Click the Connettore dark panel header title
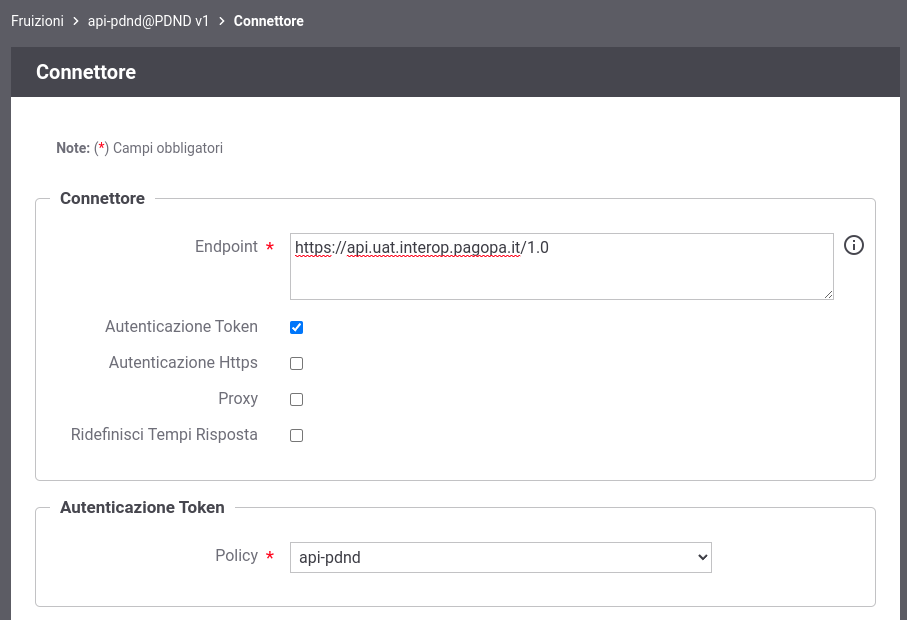907x620 pixels. pyautogui.click(x=86, y=72)
